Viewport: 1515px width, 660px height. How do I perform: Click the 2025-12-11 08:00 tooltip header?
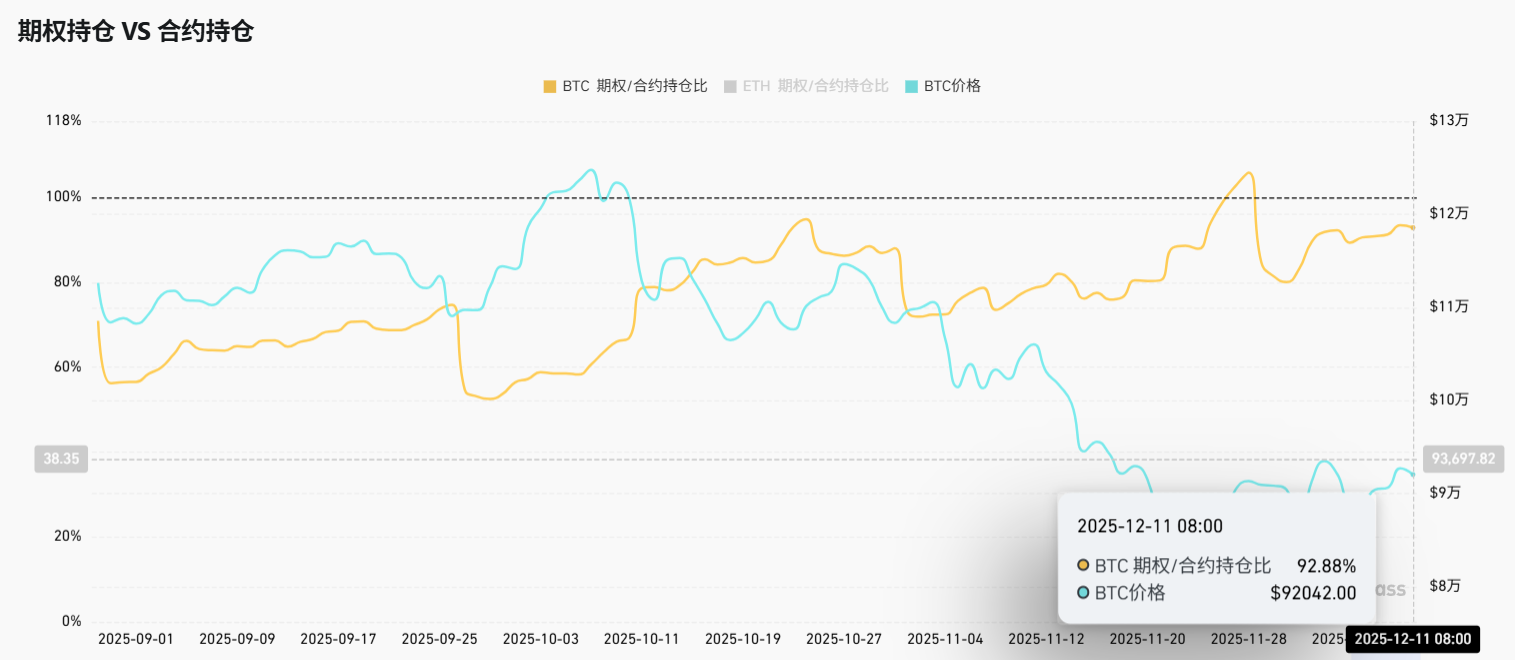click(x=1149, y=526)
